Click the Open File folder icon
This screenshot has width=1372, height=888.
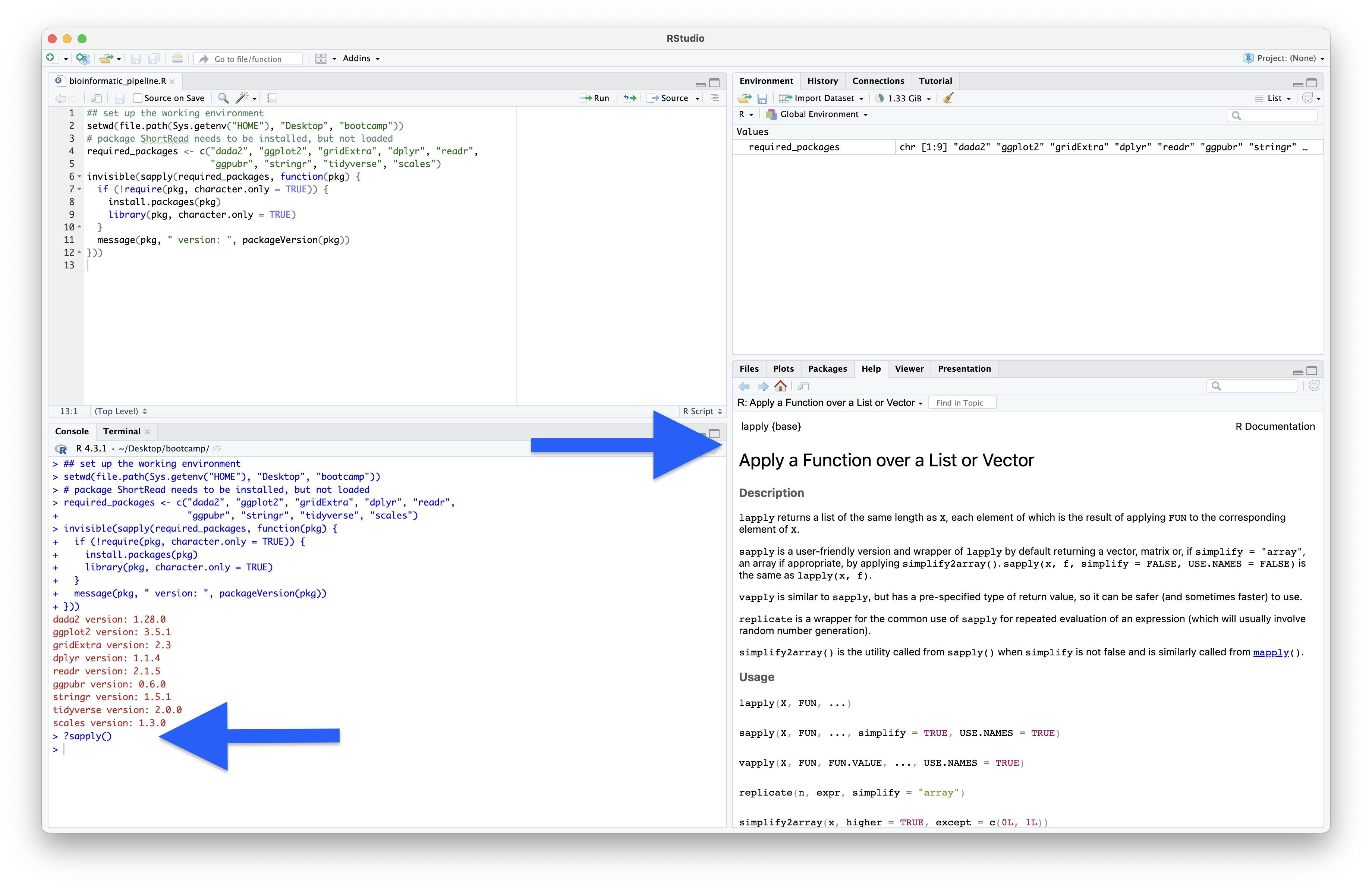tap(106, 58)
